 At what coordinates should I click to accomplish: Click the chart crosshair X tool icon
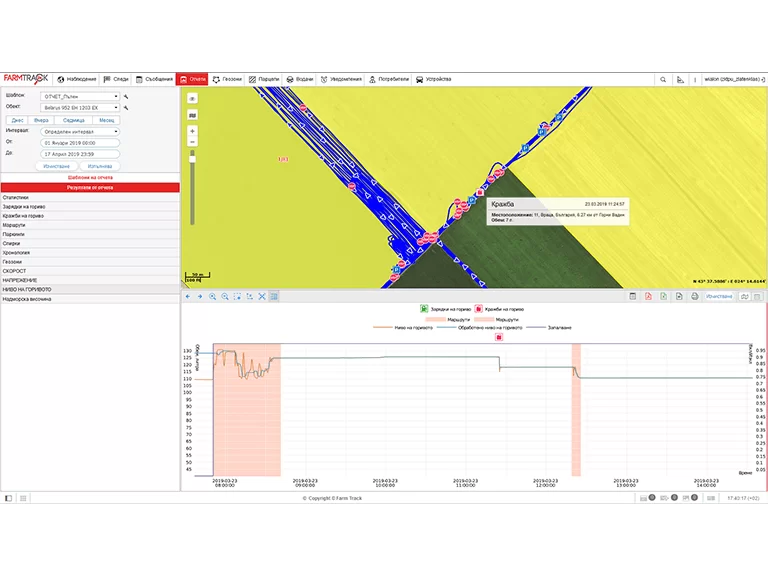(262, 296)
